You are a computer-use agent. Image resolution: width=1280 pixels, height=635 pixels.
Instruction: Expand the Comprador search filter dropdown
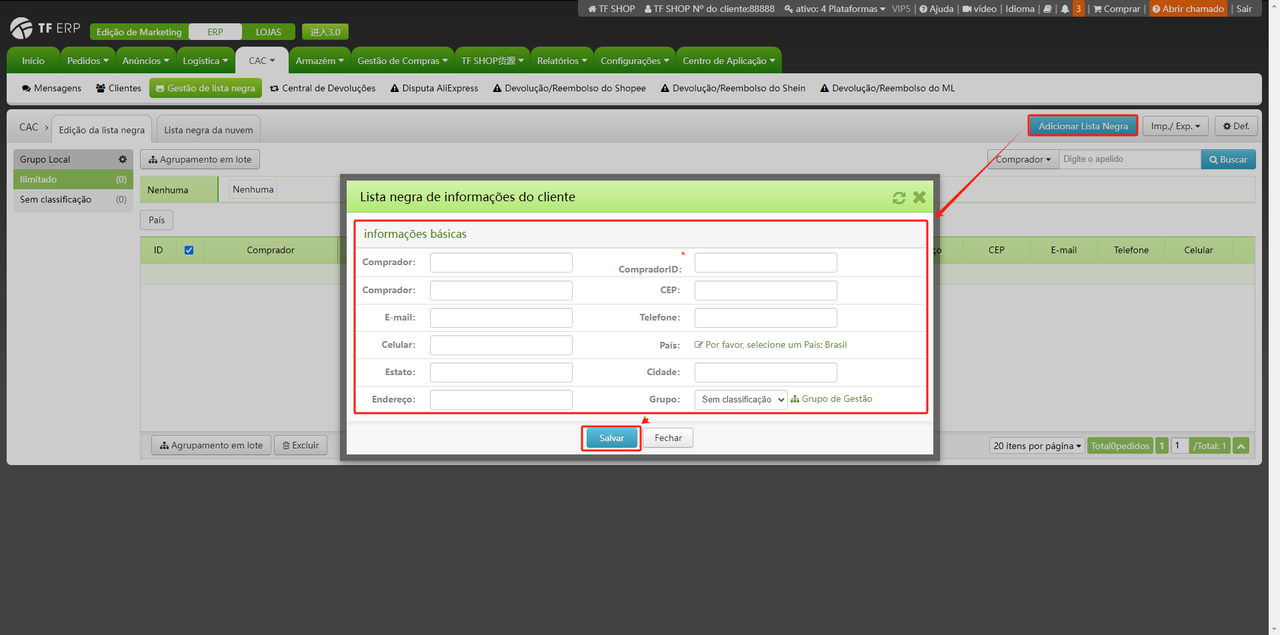1023,160
